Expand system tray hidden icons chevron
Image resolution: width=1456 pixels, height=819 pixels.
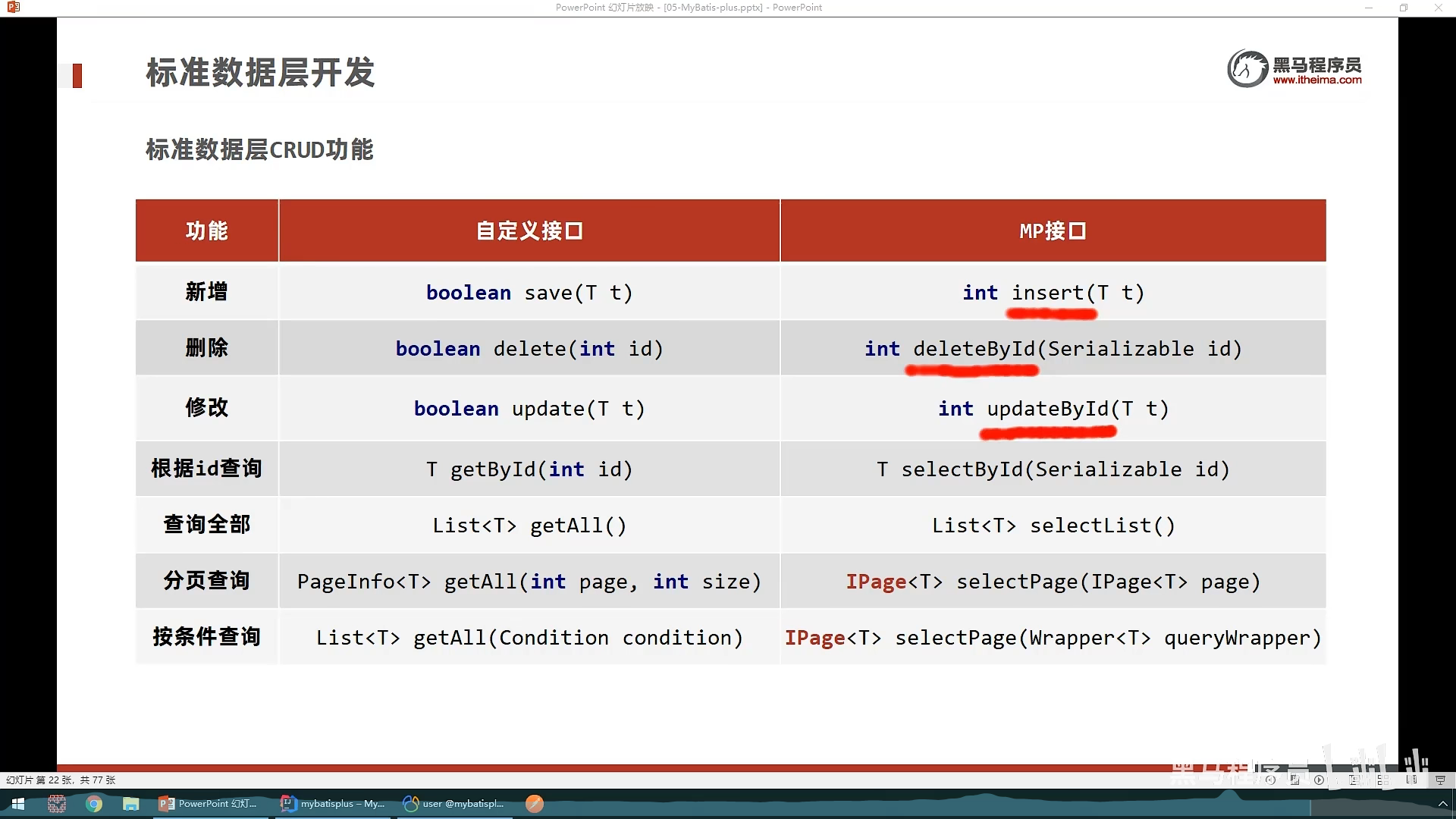click(1442, 804)
